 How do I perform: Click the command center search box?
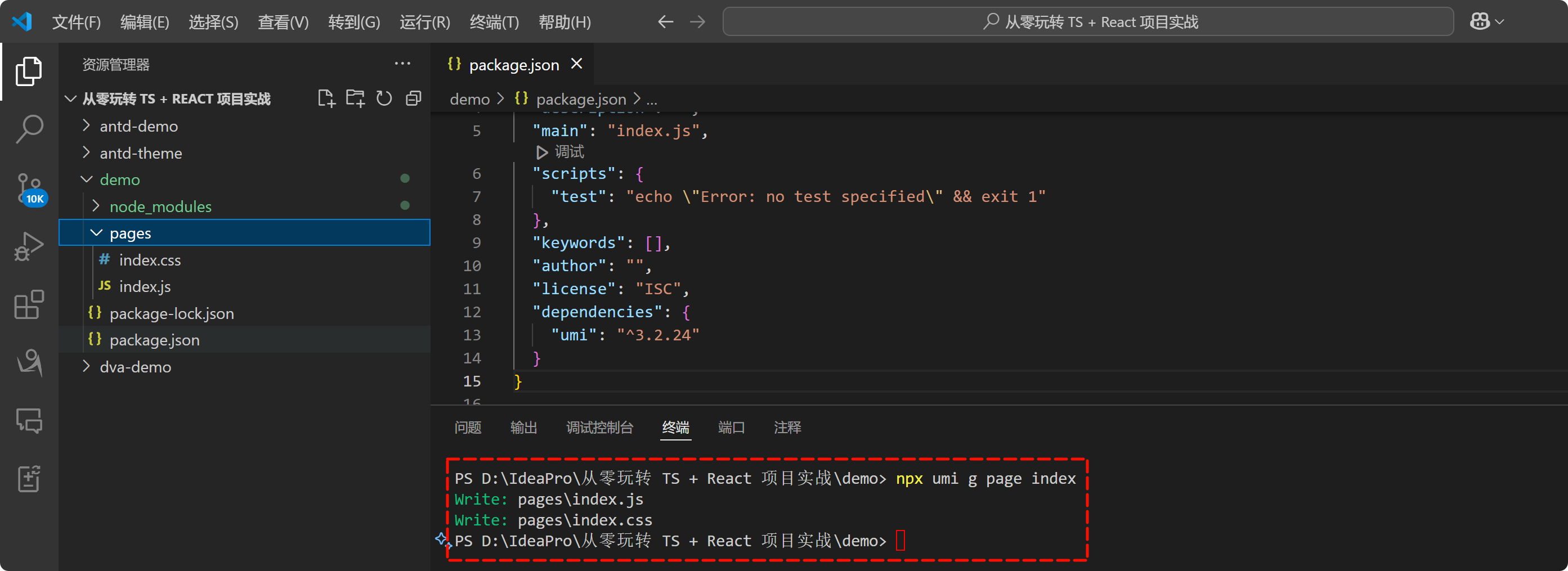(1088, 22)
